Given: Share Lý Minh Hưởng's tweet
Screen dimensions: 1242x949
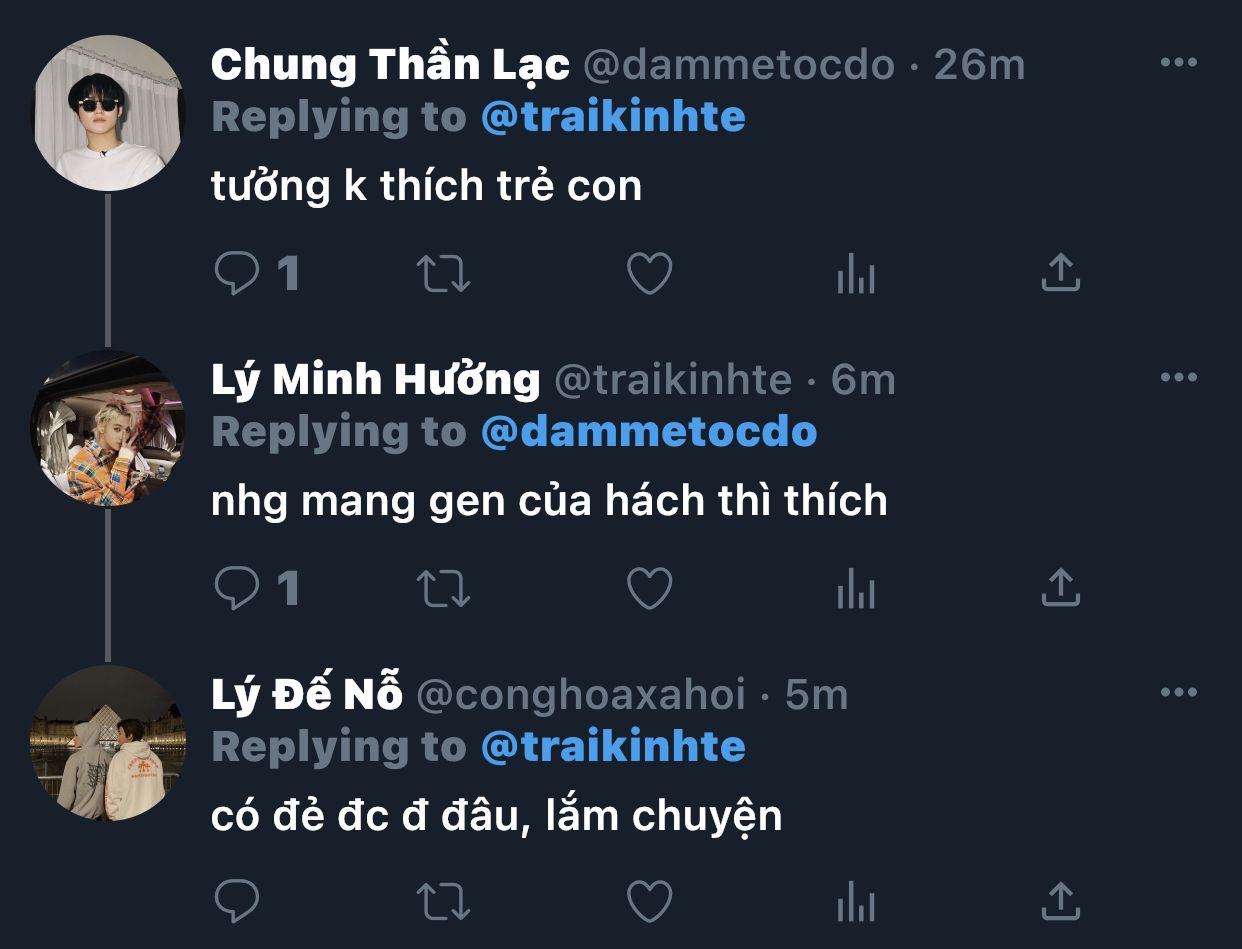Looking at the screenshot, I should pos(1061,587).
